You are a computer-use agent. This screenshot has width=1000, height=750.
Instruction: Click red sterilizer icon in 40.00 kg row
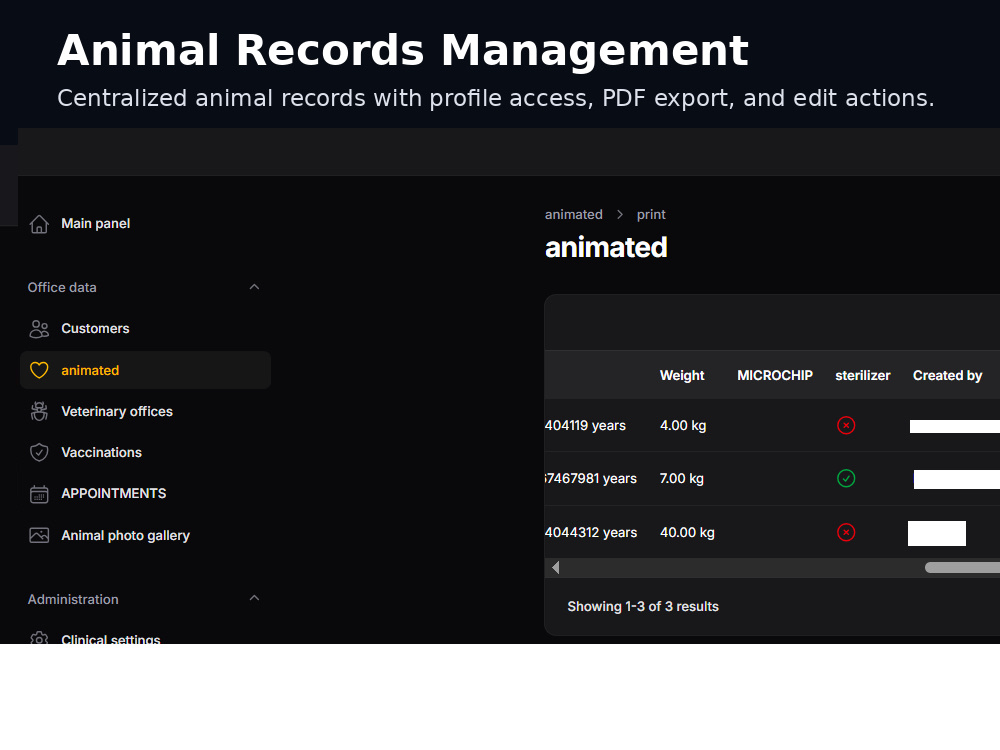[846, 533]
